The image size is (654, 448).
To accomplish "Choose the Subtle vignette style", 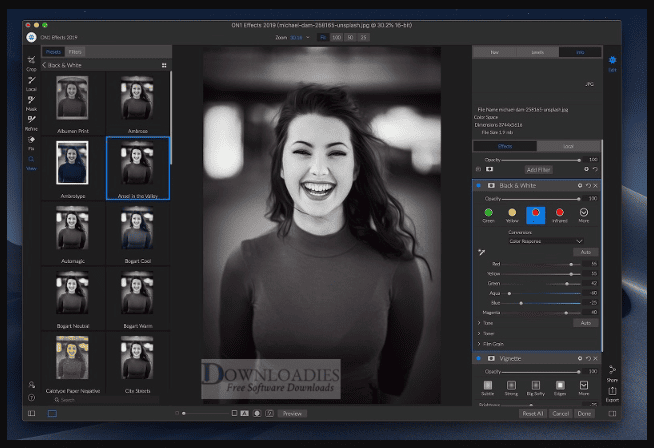I will point(488,388).
